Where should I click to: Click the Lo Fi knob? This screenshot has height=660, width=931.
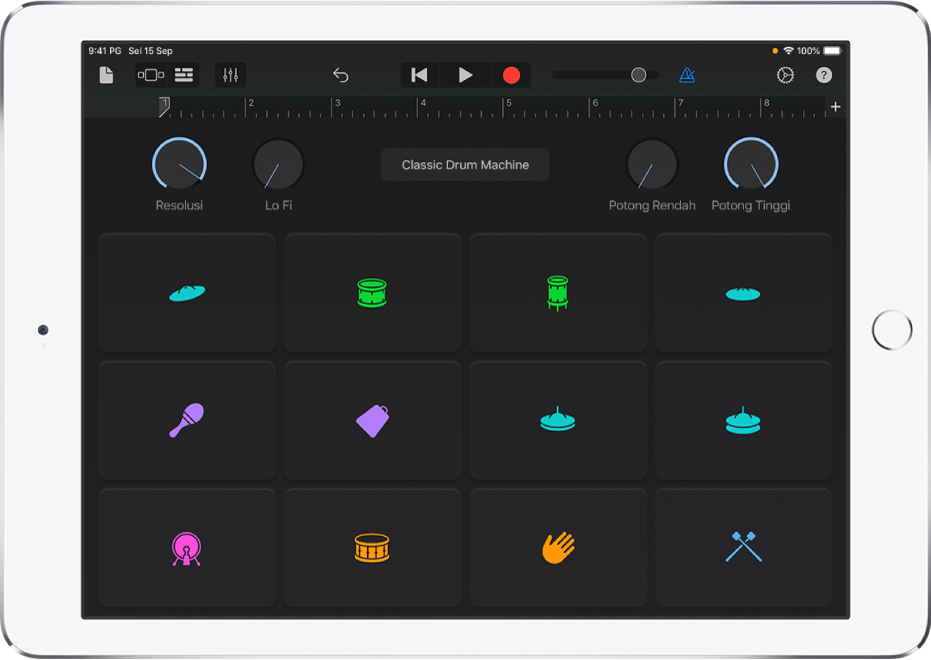(x=278, y=164)
